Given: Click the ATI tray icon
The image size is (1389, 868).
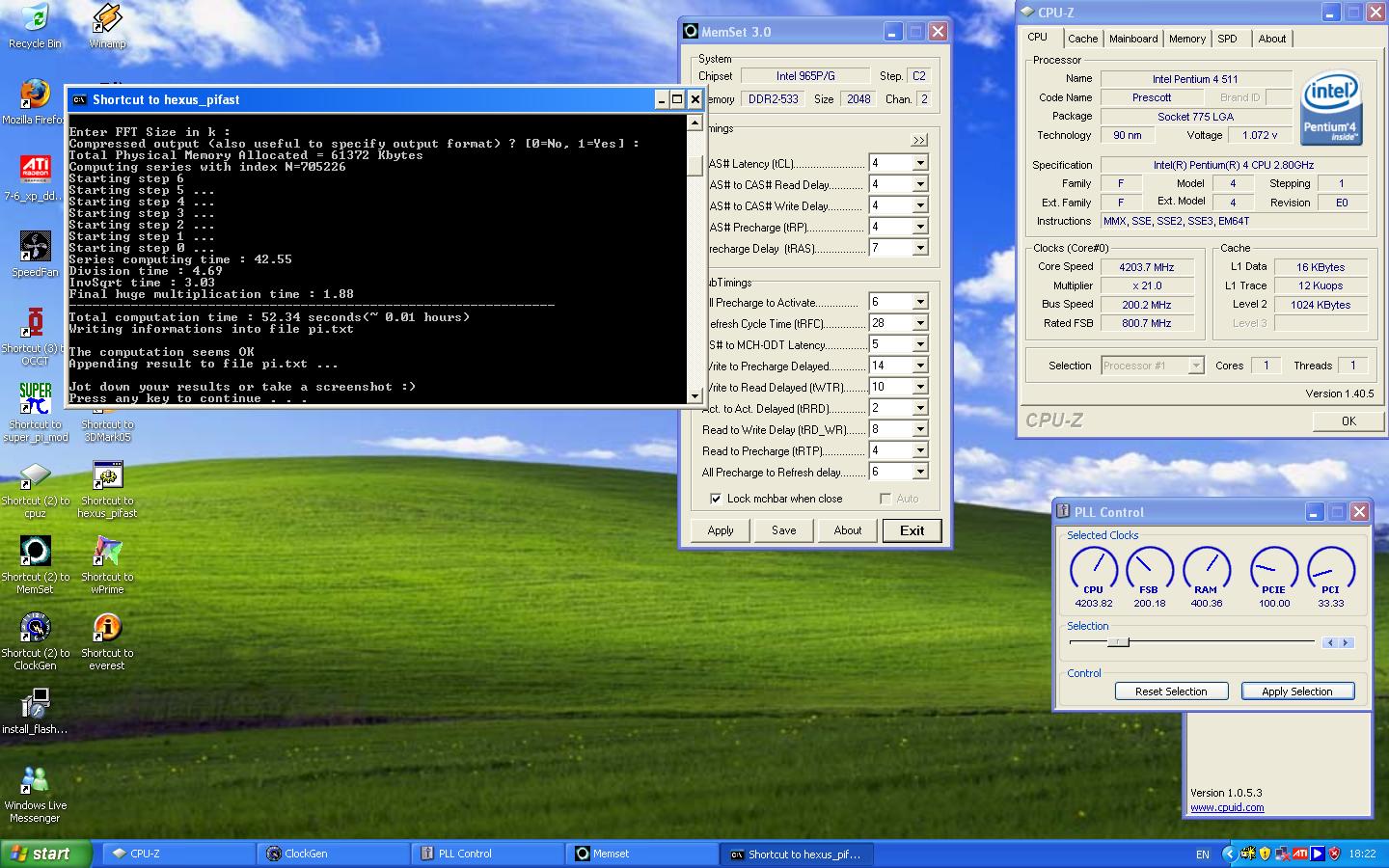Looking at the screenshot, I should pyautogui.click(x=1299, y=854).
